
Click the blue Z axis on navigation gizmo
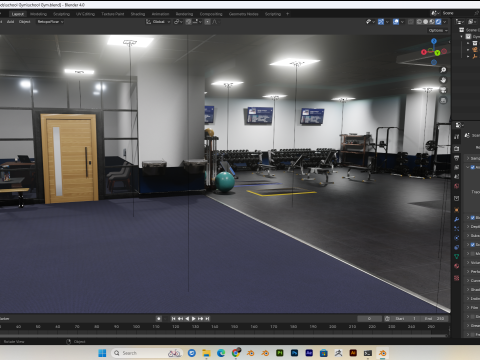point(434,41)
